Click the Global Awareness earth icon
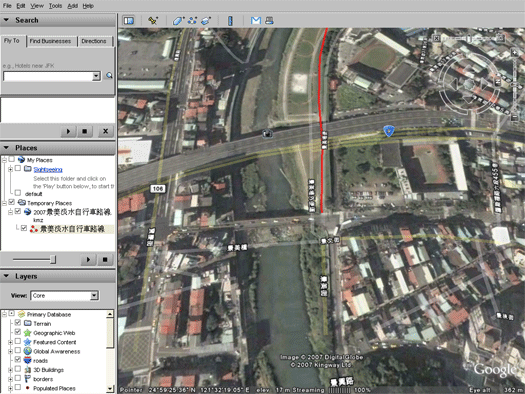Image resolution: width=525 pixels, height=394 pixels. click(x=27, y=351)
